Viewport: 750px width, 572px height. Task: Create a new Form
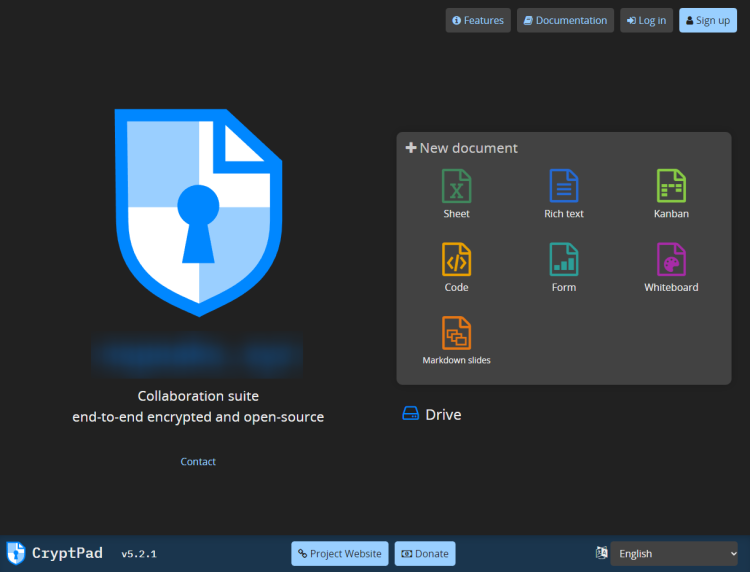(x=563, y=268)
